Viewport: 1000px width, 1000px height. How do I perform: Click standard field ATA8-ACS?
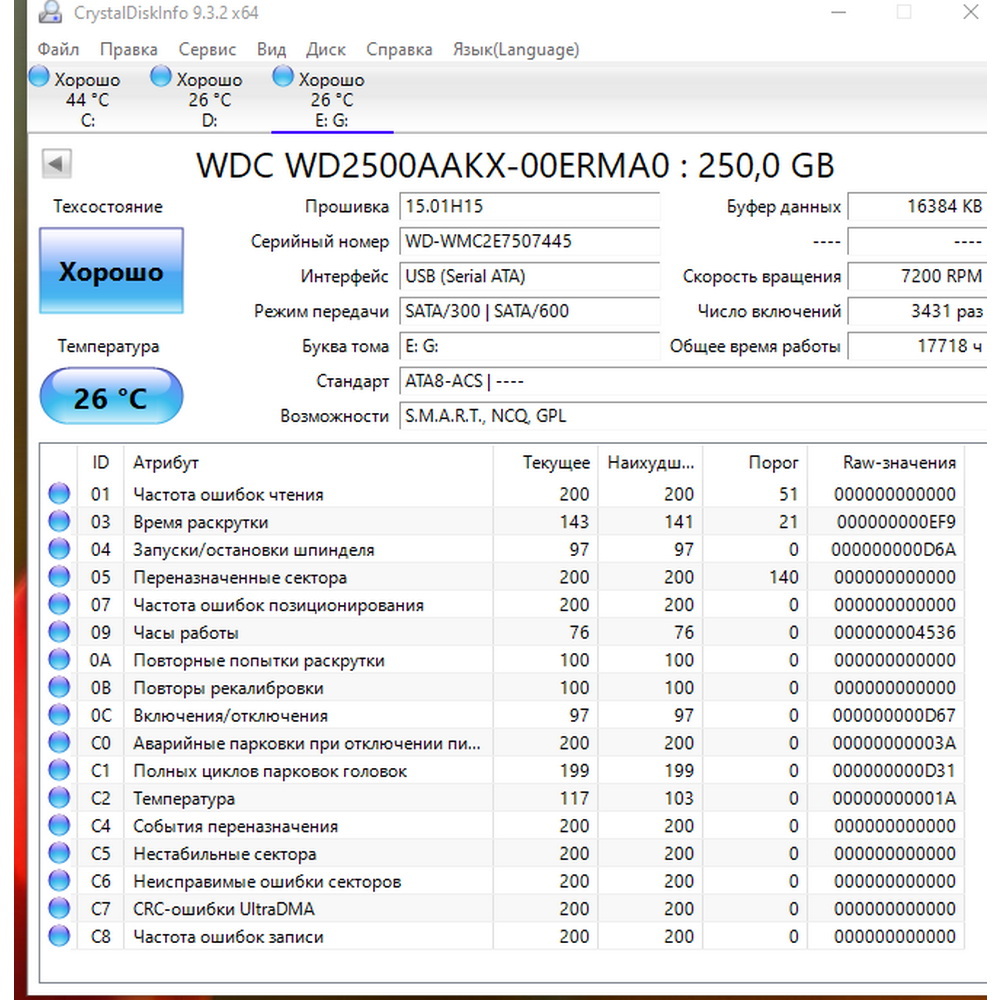pyautogui.click(x=693, y=381)
